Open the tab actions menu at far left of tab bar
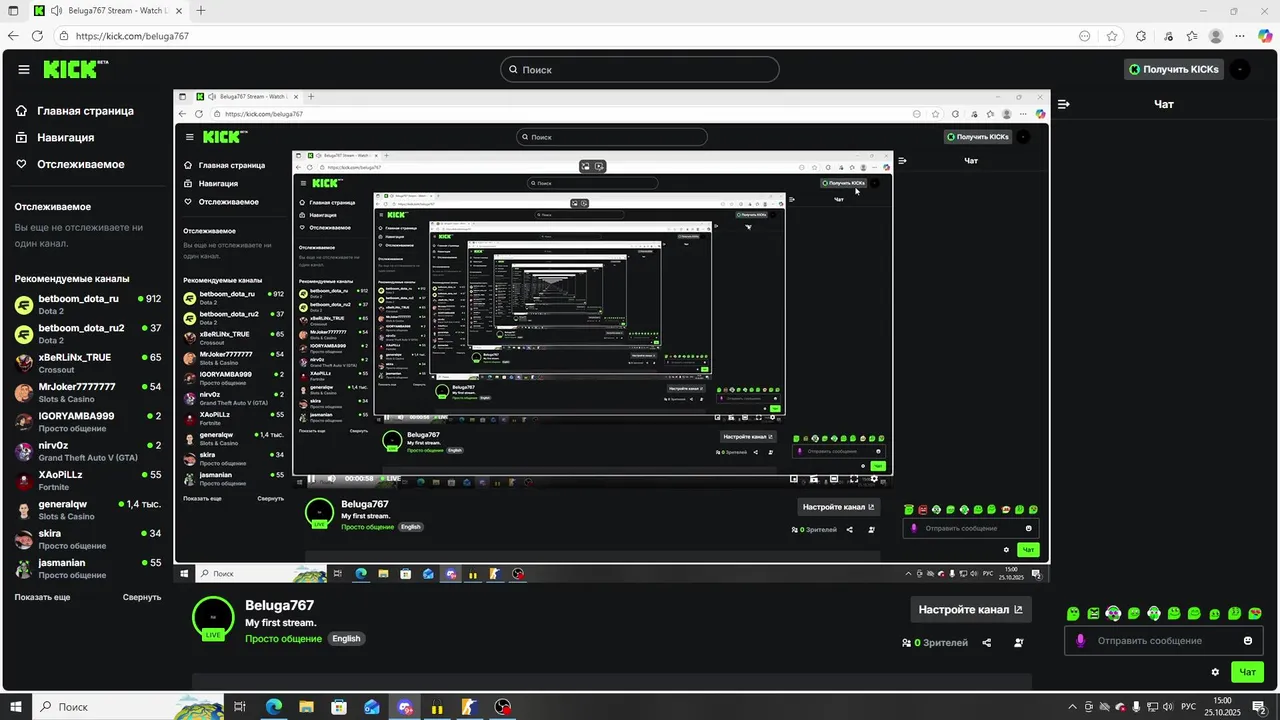1280x720 pixels. coord(13,11)
